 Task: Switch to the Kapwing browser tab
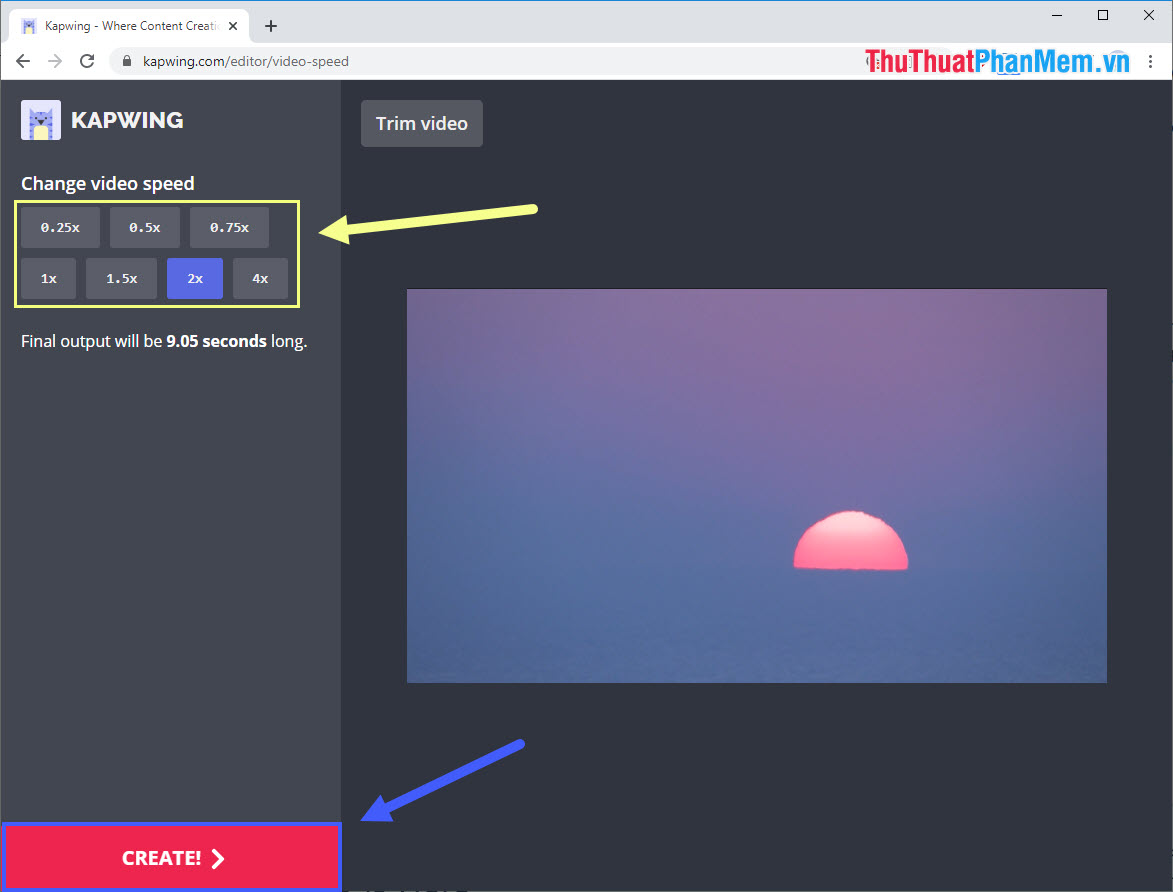[x=130, y=25]
